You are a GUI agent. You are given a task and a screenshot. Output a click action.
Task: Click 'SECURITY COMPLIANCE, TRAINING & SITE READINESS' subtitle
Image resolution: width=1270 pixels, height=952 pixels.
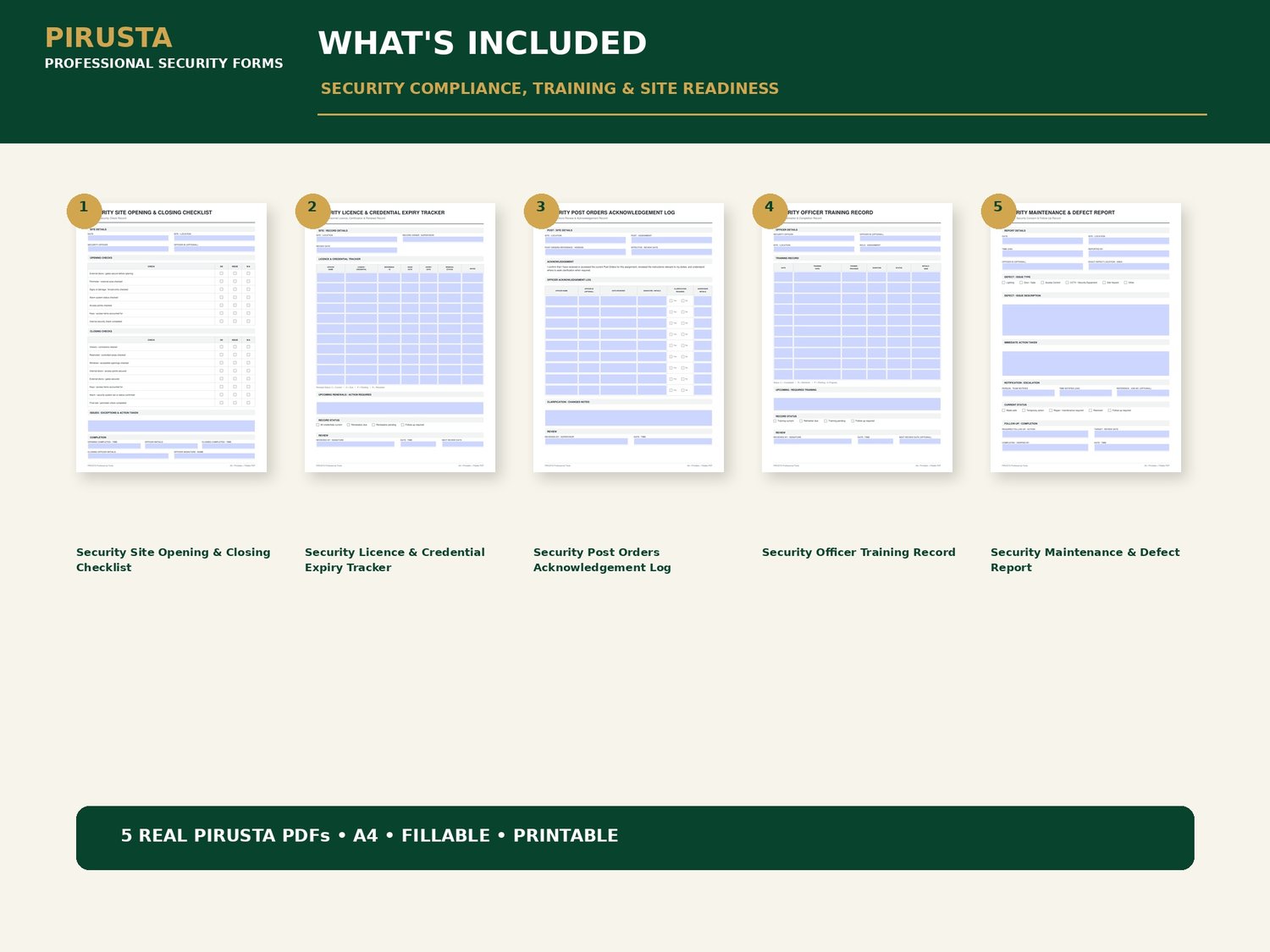(549, 89)
